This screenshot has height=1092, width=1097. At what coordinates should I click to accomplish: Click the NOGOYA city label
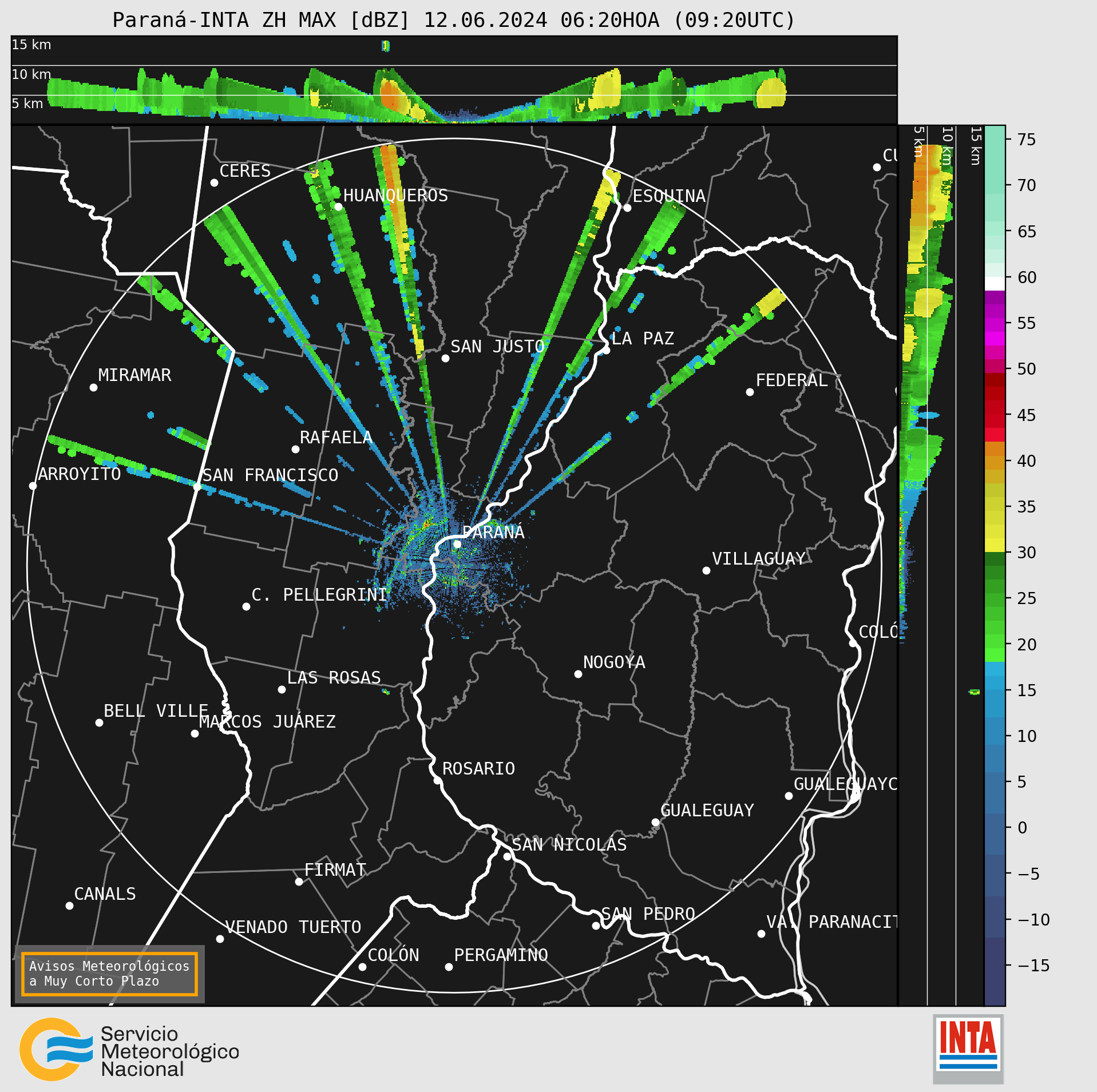614,662
